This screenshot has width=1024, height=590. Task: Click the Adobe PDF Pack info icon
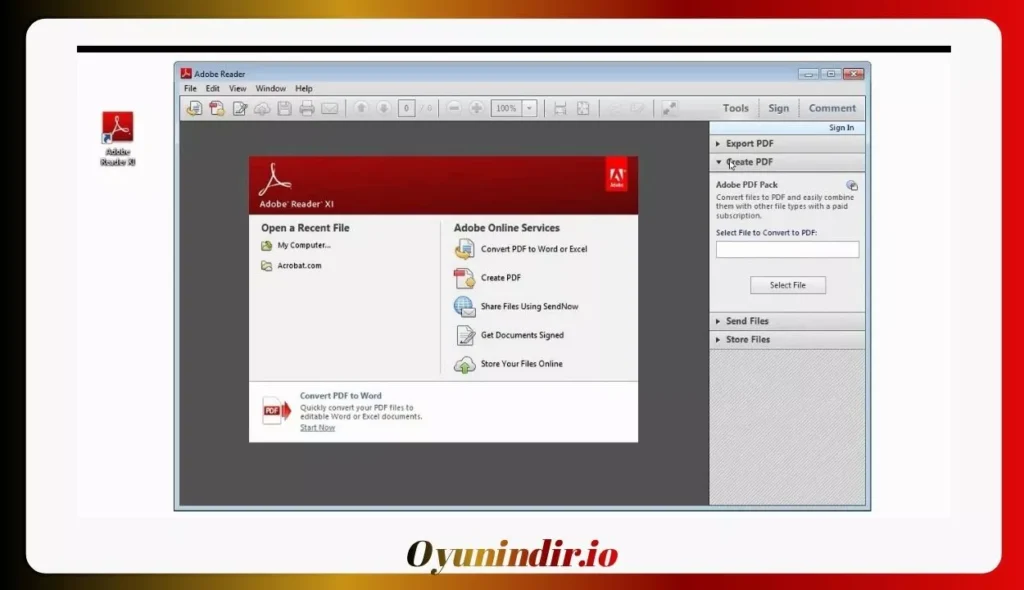[x=852, y=186]
